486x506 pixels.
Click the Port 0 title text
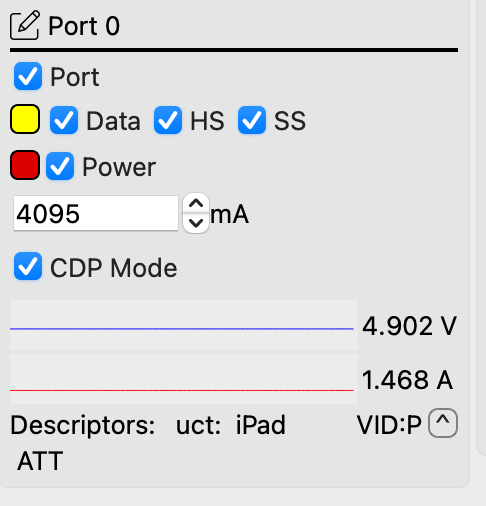coord(84,26)
